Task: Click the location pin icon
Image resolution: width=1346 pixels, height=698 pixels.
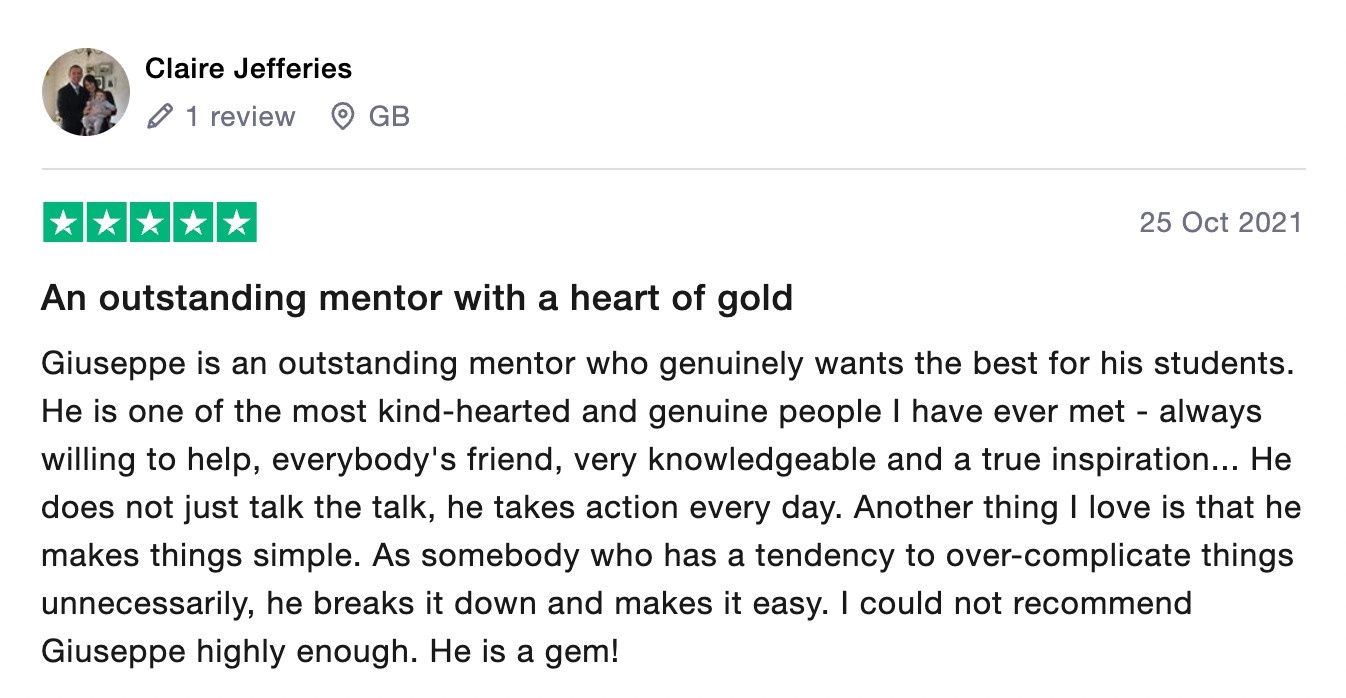Action: (x=342, y=117)
